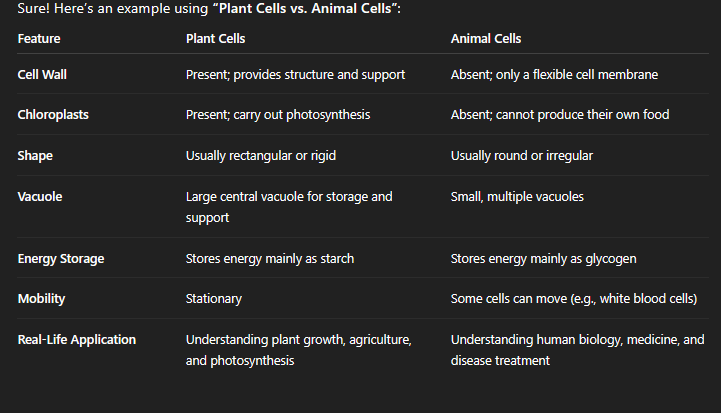Click the 'Plant Cells' column header
Viewport: 721px width, 413px height.
pyautogui.click(x=215, y=39)
